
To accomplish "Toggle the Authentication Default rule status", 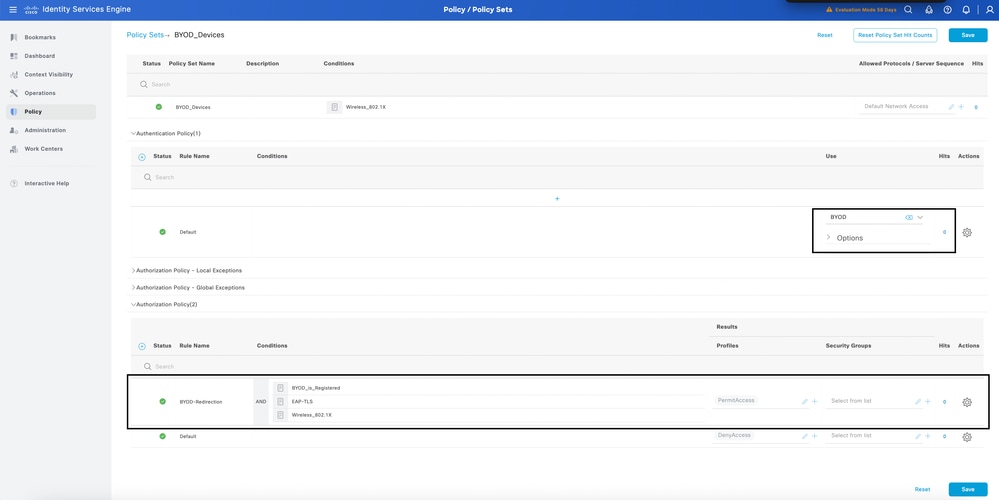I will tap(162, 232).
